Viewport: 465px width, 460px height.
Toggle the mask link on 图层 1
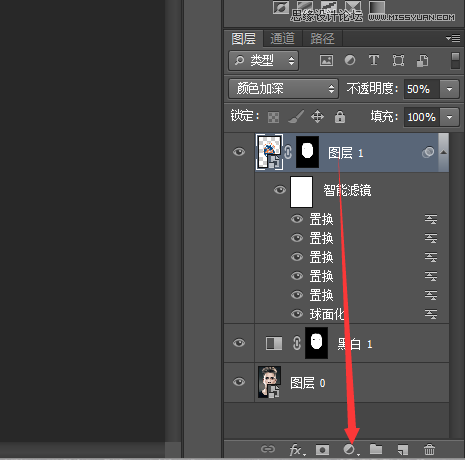tap(288, 152)
